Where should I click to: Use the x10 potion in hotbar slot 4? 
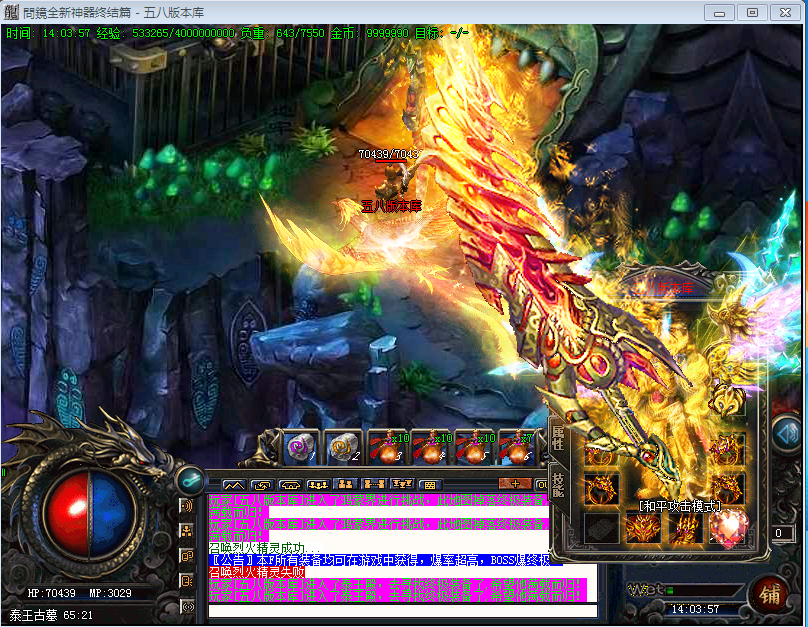[x=431, y=447]
